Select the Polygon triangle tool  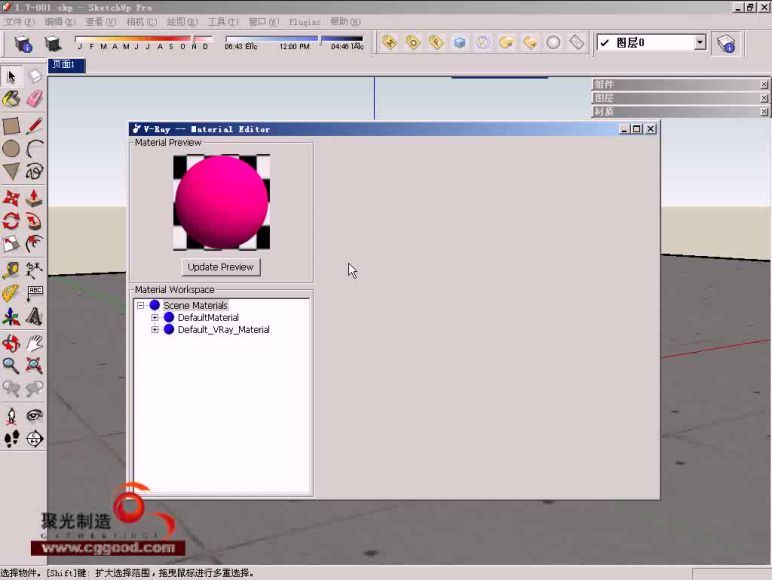[11, 171]
